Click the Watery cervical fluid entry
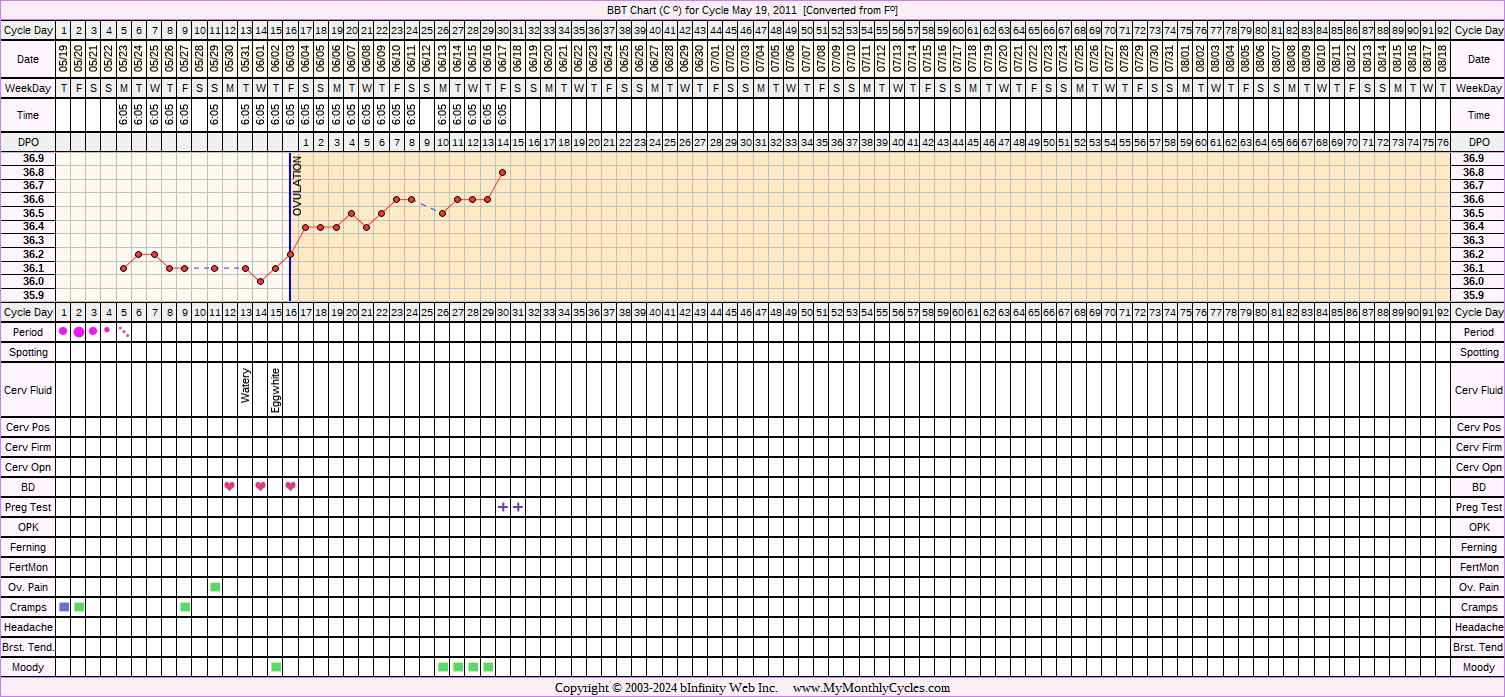Screen dimensions: 1505x697 pyautogui.click(x=246, y=386)
